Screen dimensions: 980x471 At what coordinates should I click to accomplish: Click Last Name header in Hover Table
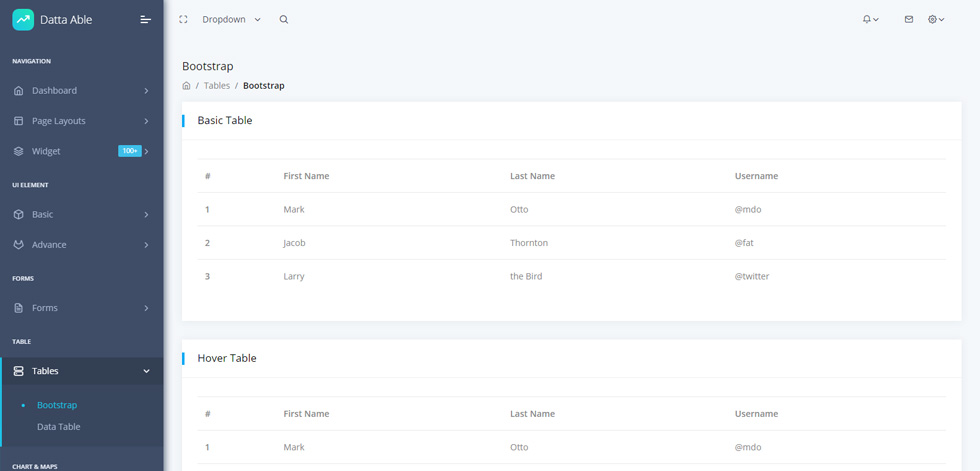pyautogui.click(x=532, y=414)
